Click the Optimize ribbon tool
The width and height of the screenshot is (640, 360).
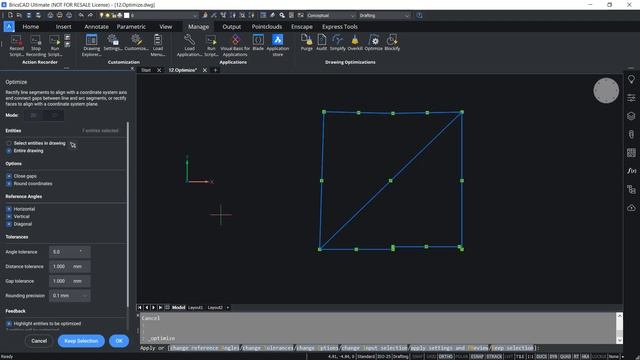(373, 42)
